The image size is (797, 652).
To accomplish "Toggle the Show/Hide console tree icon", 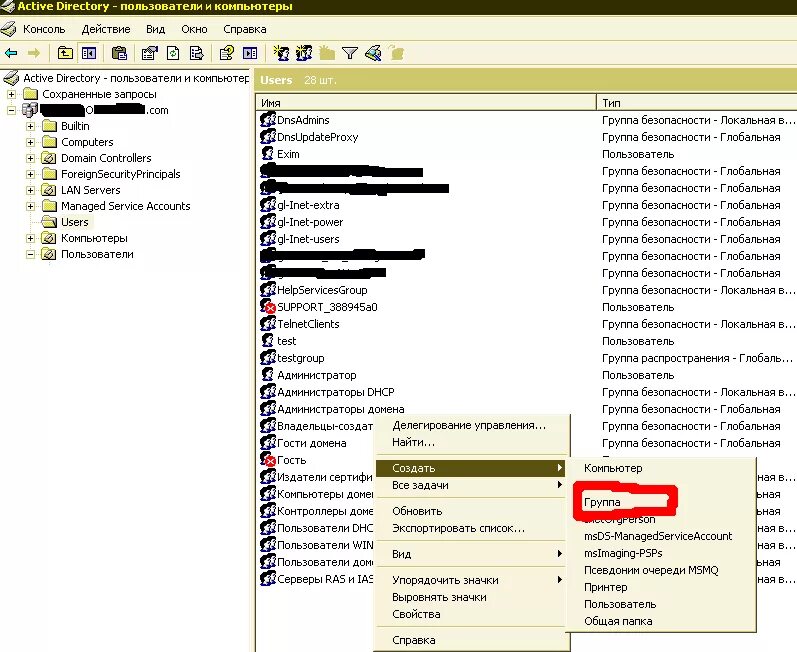I will [89, 53].
